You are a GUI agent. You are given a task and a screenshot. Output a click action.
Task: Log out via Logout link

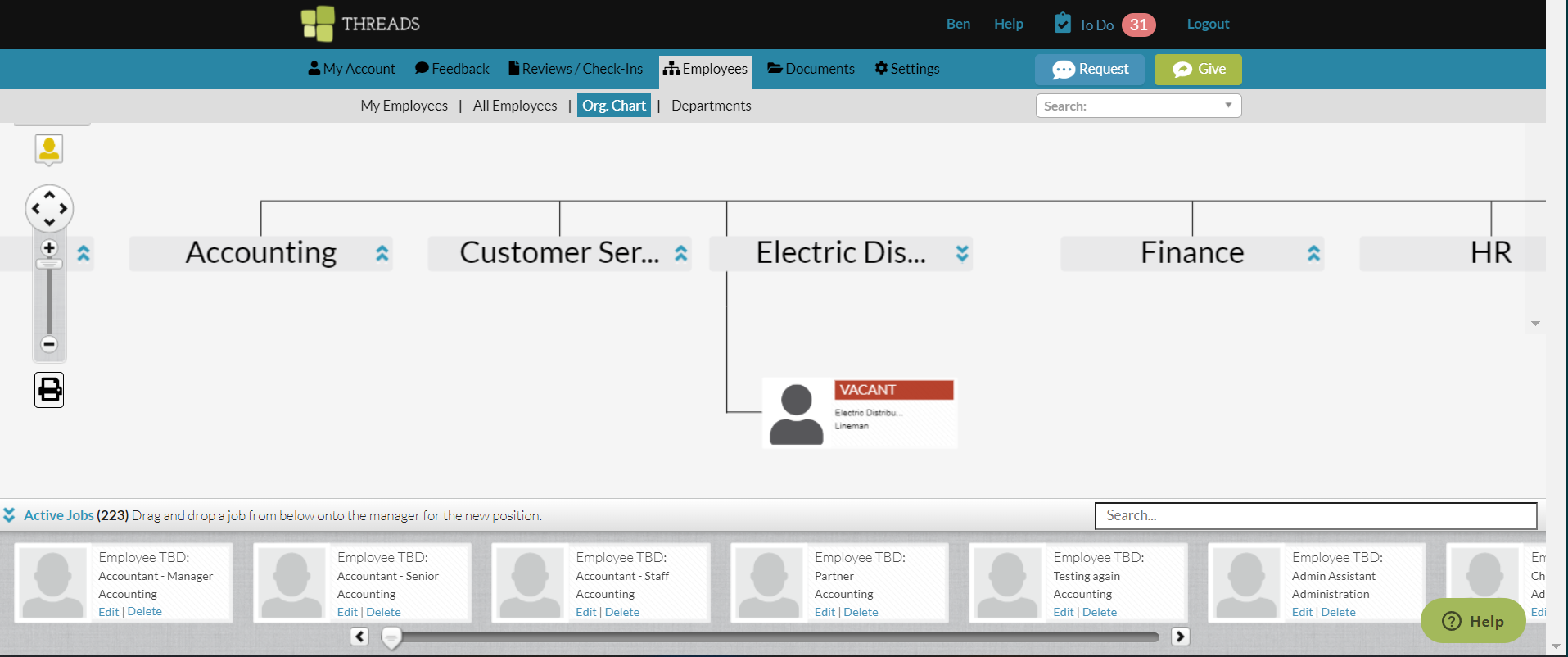tap(1208, 24)
